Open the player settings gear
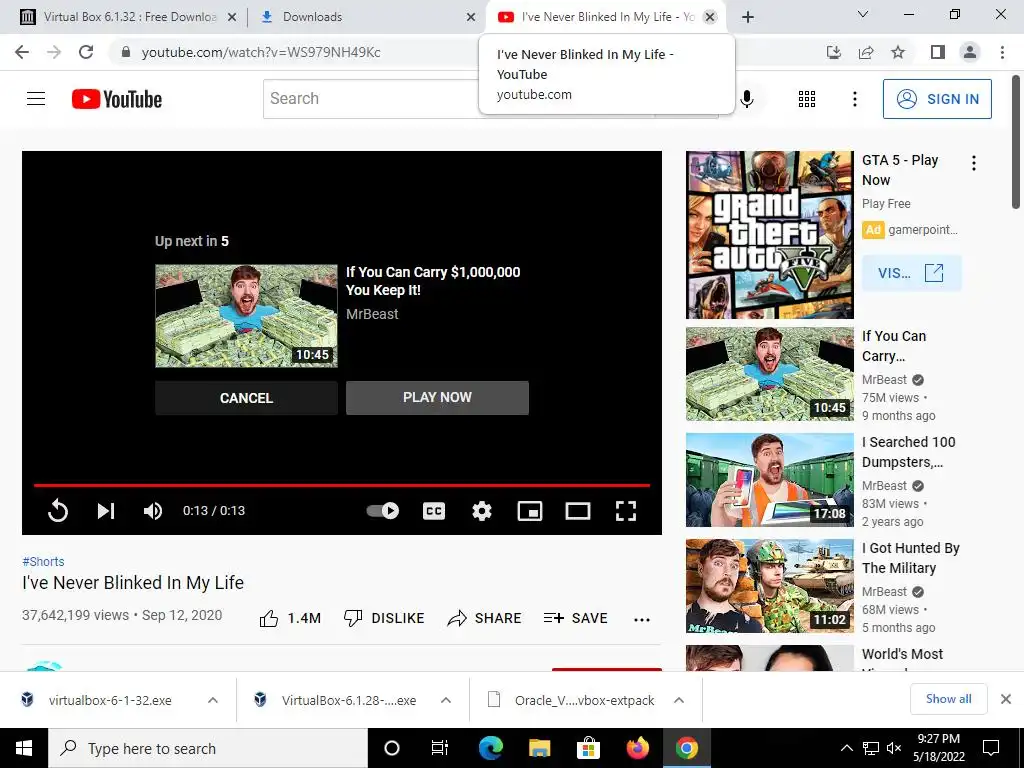The height and width of the screenshot is (768, 1024). click(482, 511)
